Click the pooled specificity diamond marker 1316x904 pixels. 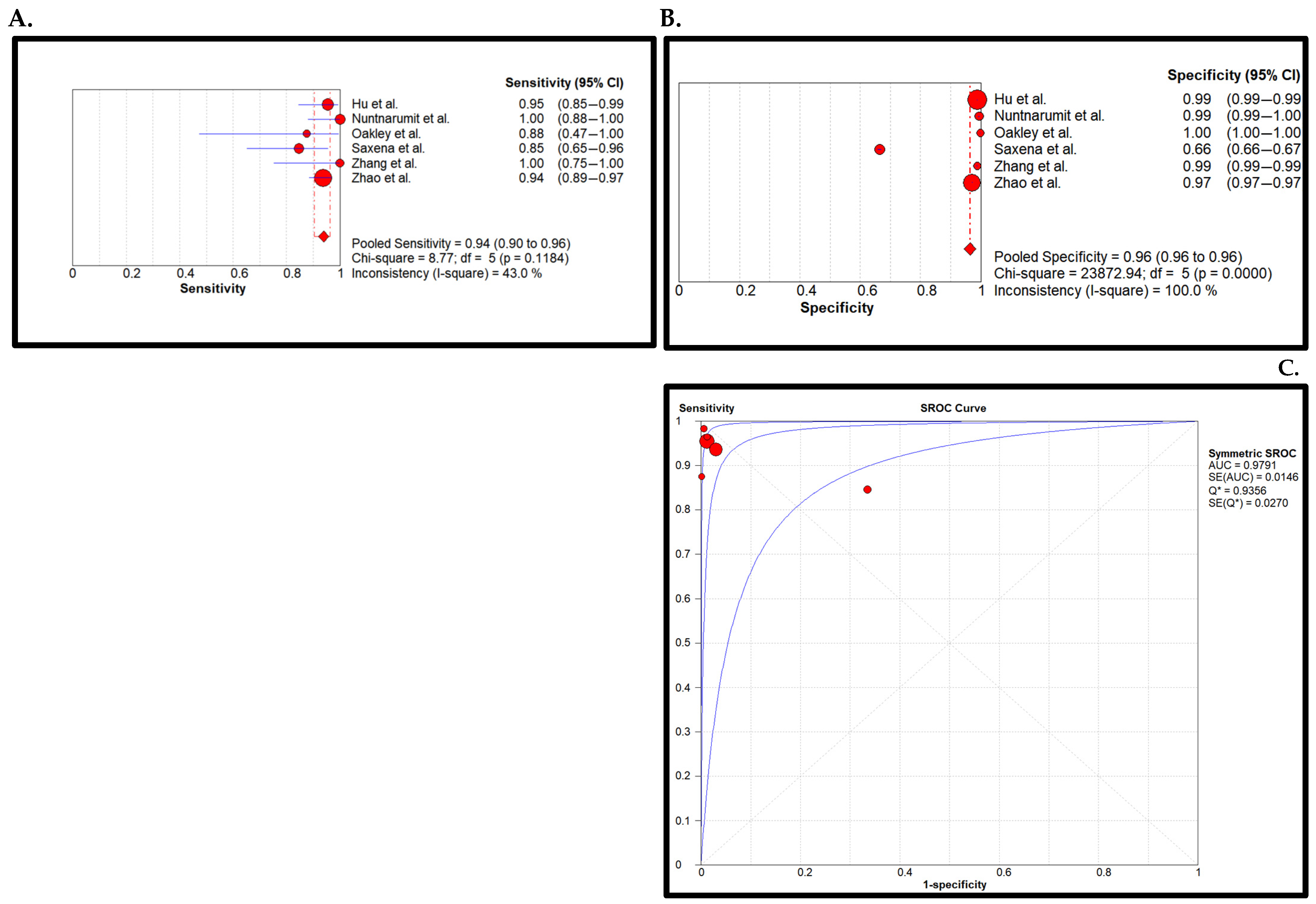970,249
